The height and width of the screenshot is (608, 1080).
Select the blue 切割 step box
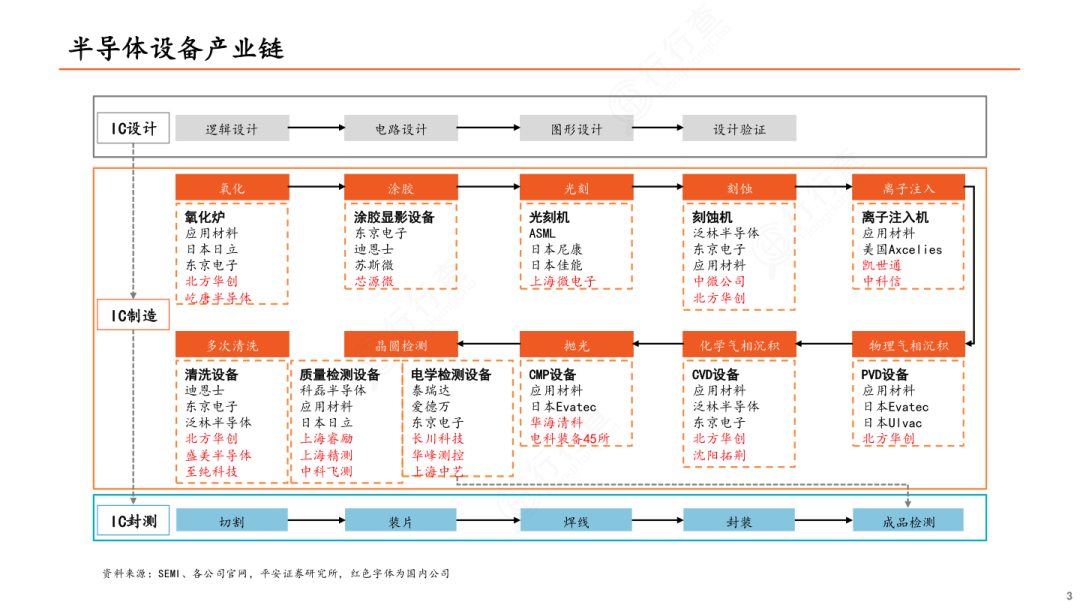[232, 520]
